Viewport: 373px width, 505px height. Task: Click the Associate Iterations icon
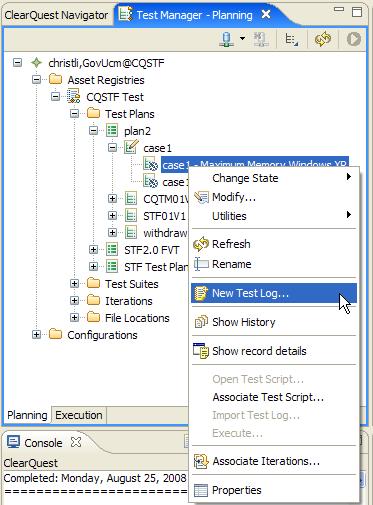pyautogui.click(x=201, y=462)
